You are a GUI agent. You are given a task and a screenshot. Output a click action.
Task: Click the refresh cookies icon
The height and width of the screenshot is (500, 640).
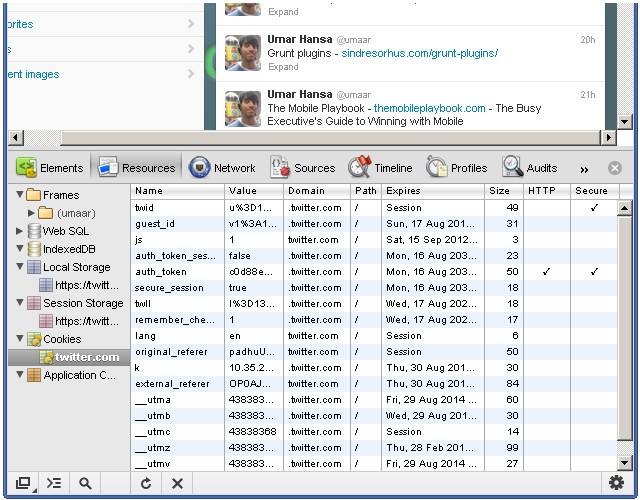pos(146,483)
